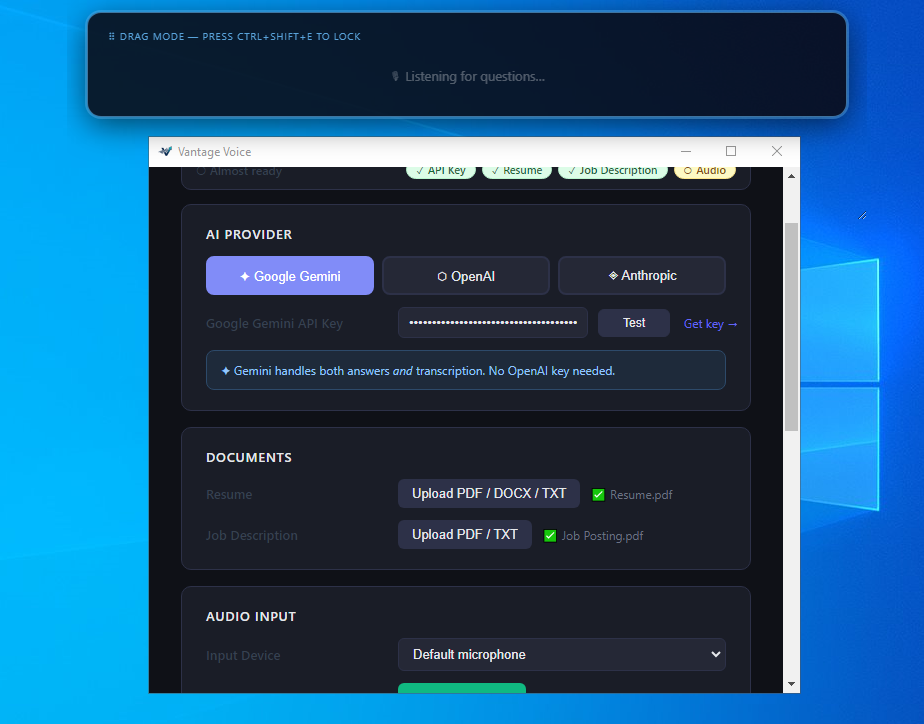This screenshot has height=724, width=924.
Task: Choose Anthropic as the AI provider
Action: (x=641, y=276)
